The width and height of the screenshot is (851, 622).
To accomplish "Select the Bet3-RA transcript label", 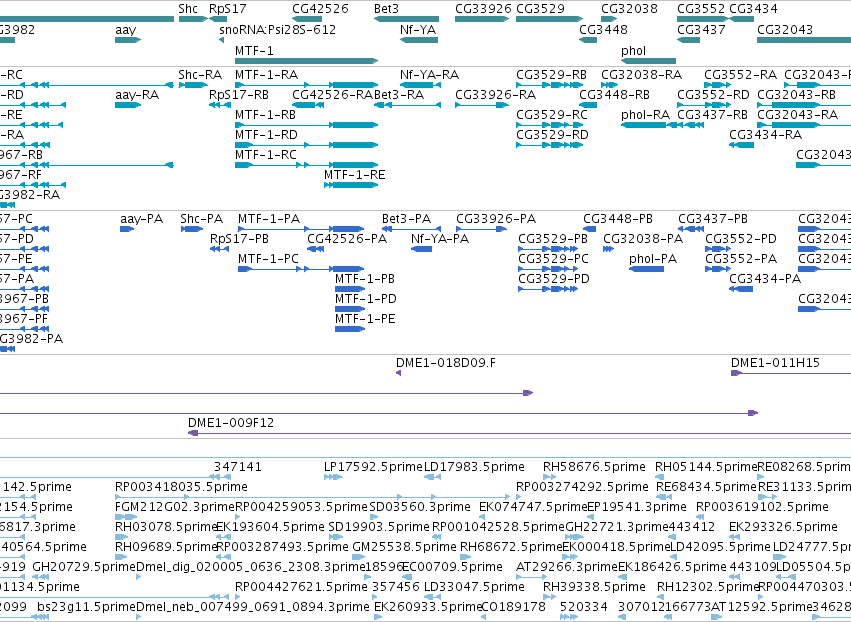I will pos(399,94).
